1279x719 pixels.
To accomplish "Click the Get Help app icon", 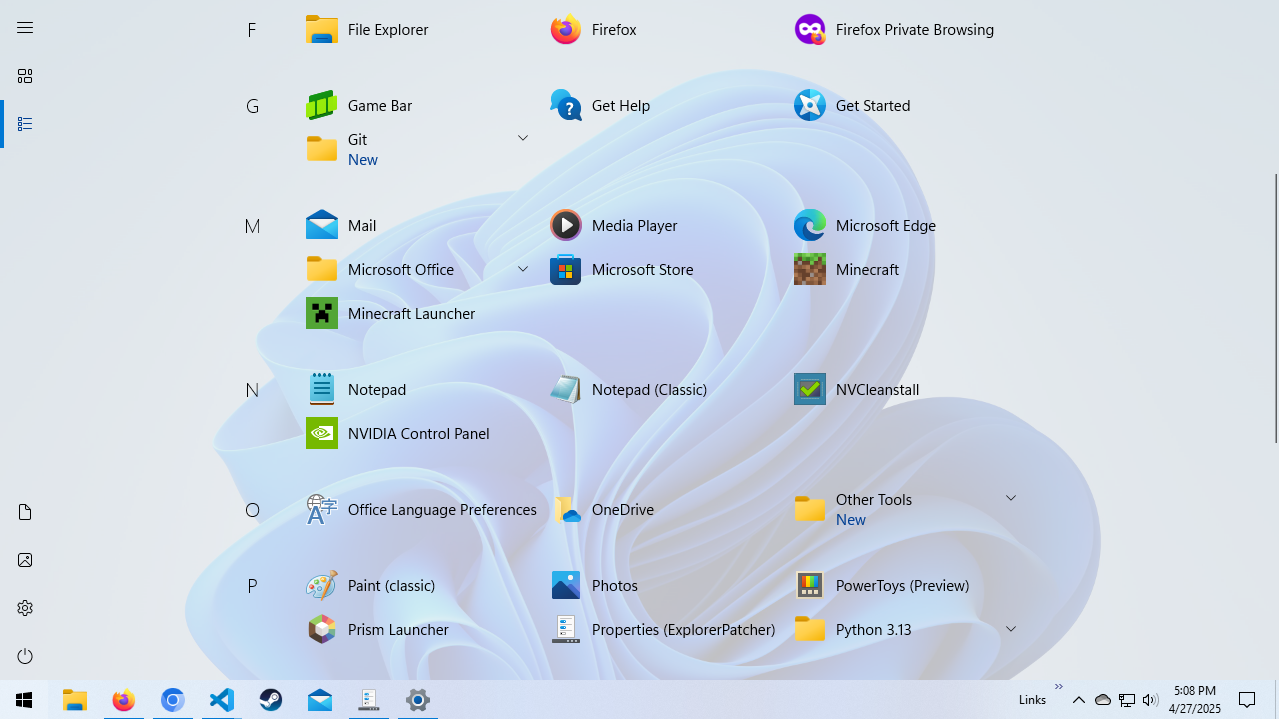I will pyautogui.click(x=566, y=105).
